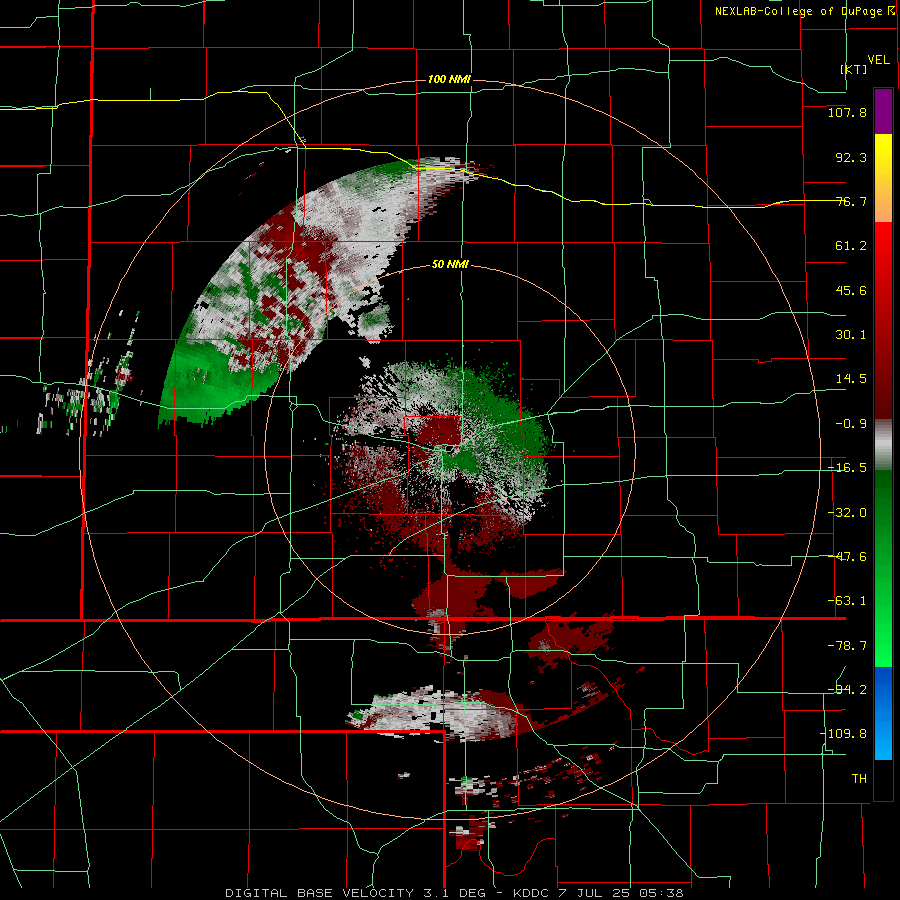Click the -47.6 legend value
The width and height of the screenshot is (900, 900).
(x=847, y=557)
